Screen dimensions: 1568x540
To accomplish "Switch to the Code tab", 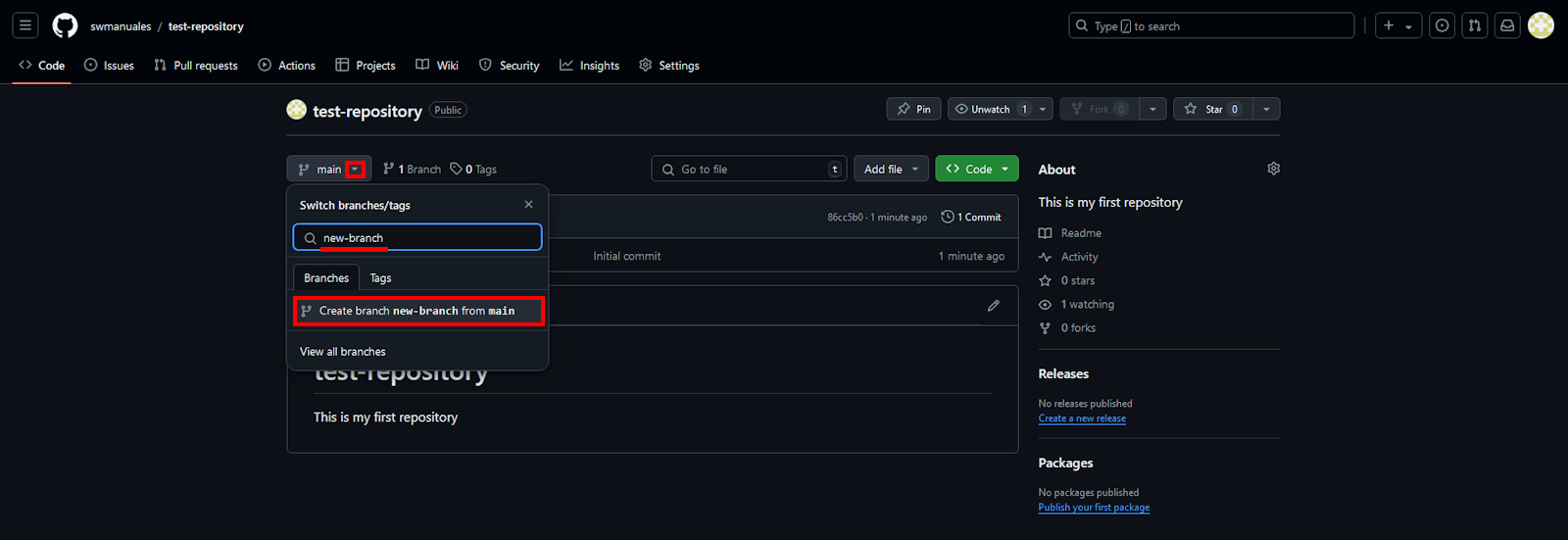I will click(42, 66).
